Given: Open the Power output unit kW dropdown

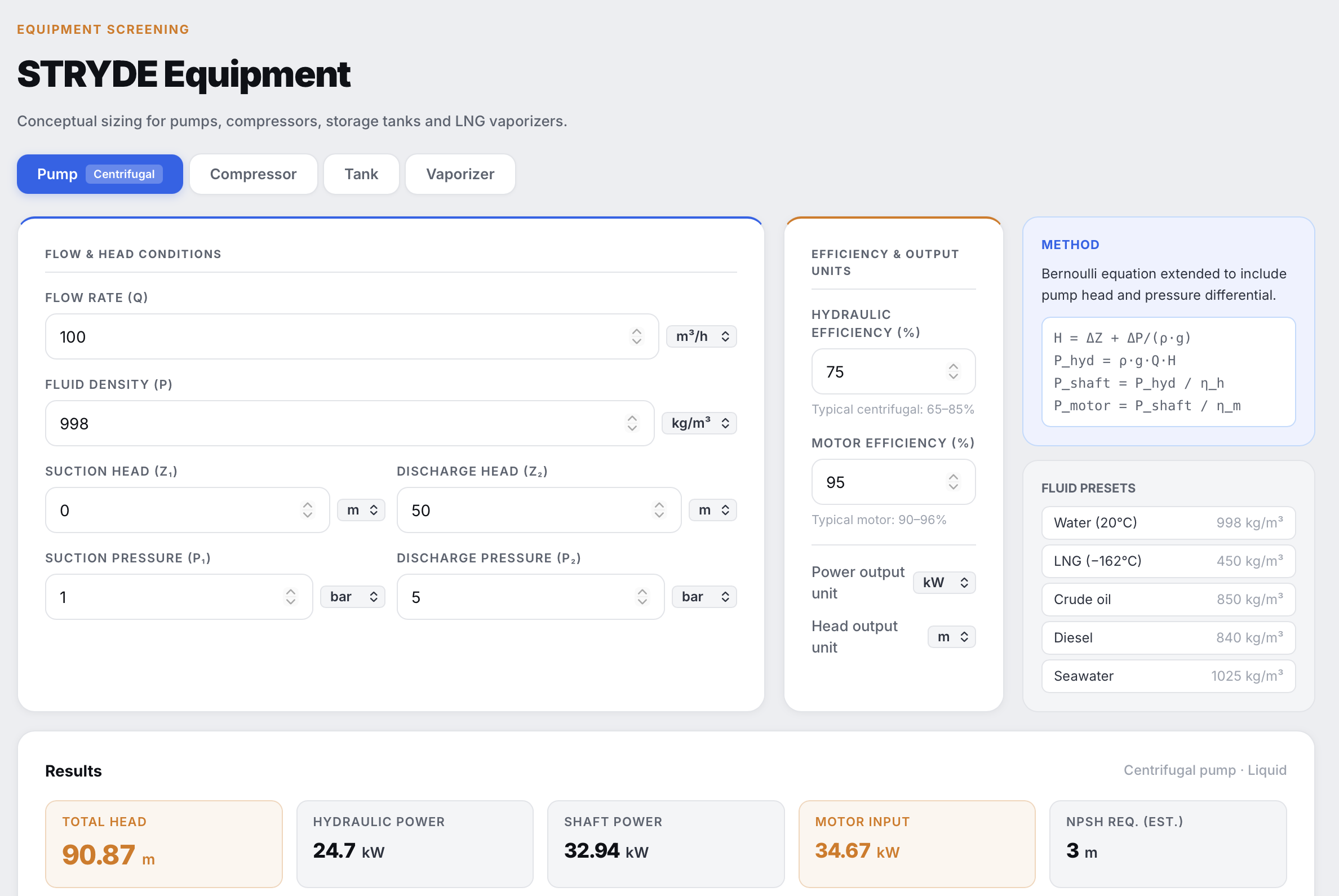Looking at the screenshot, I should [944, 583].
